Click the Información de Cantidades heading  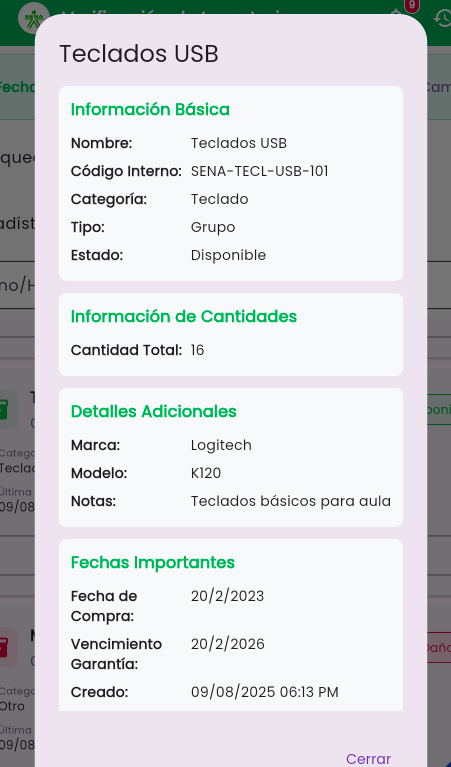[x=184, y=316]
